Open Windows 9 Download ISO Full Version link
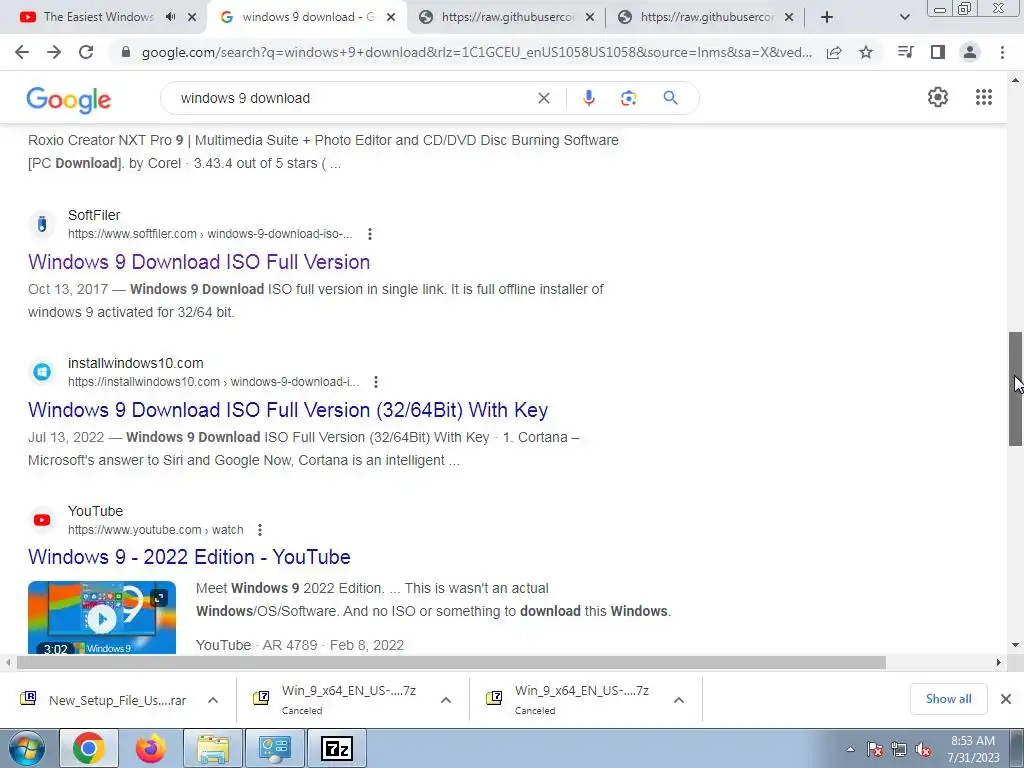This screenshot has width=1024, height=768. coord(199,262)
